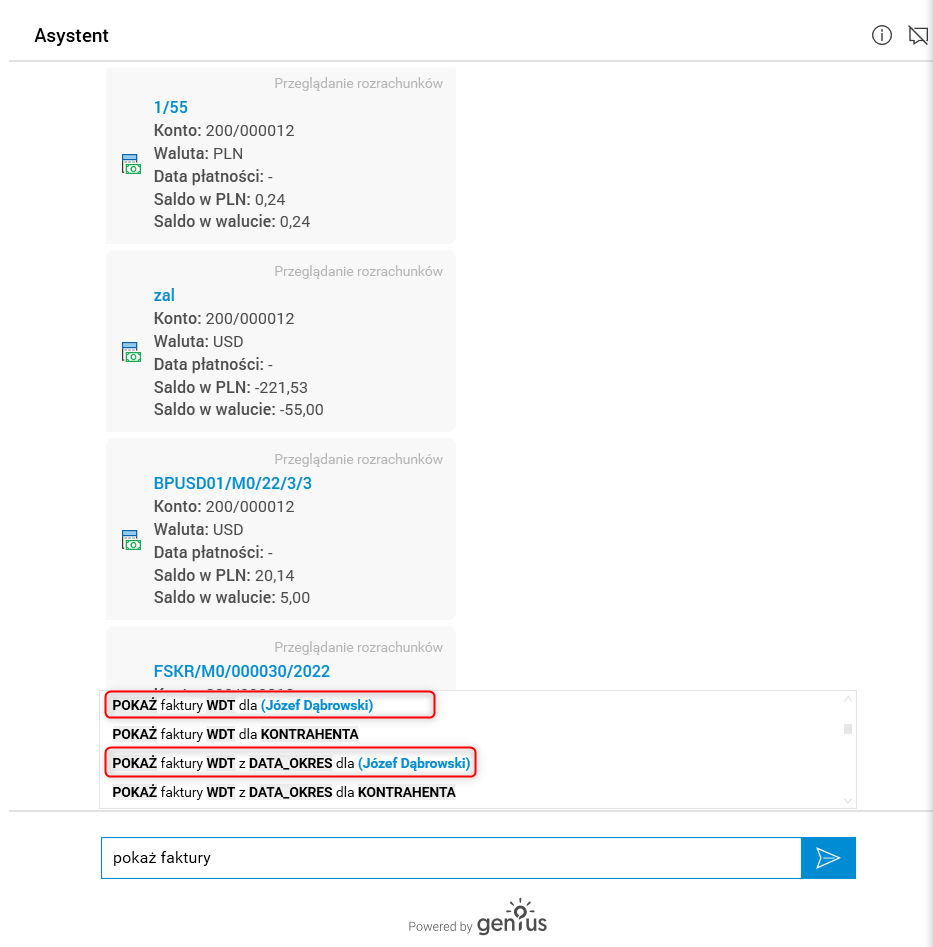The width and height of the screenshot is (933, 947).
Task: Open settlement 1/55 link
Action: coord(171,107)
